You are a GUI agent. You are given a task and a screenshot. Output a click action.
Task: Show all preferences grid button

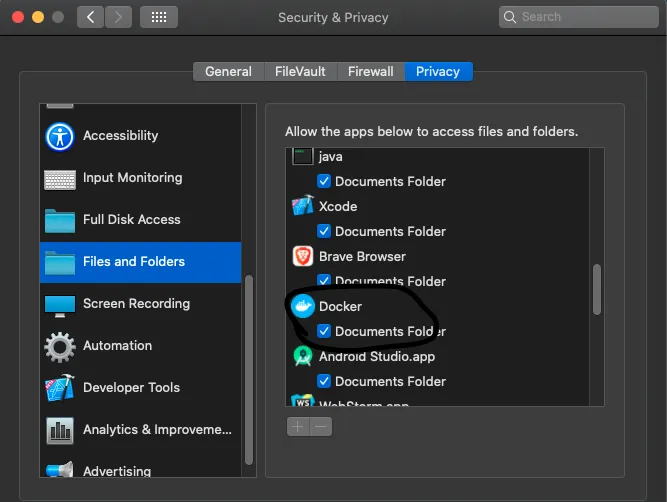158,17
